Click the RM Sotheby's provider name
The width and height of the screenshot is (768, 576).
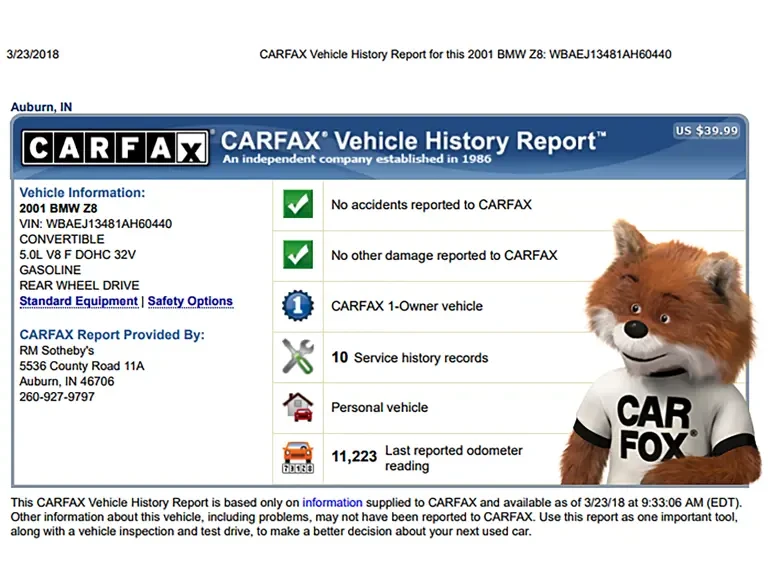pos(57,351)
